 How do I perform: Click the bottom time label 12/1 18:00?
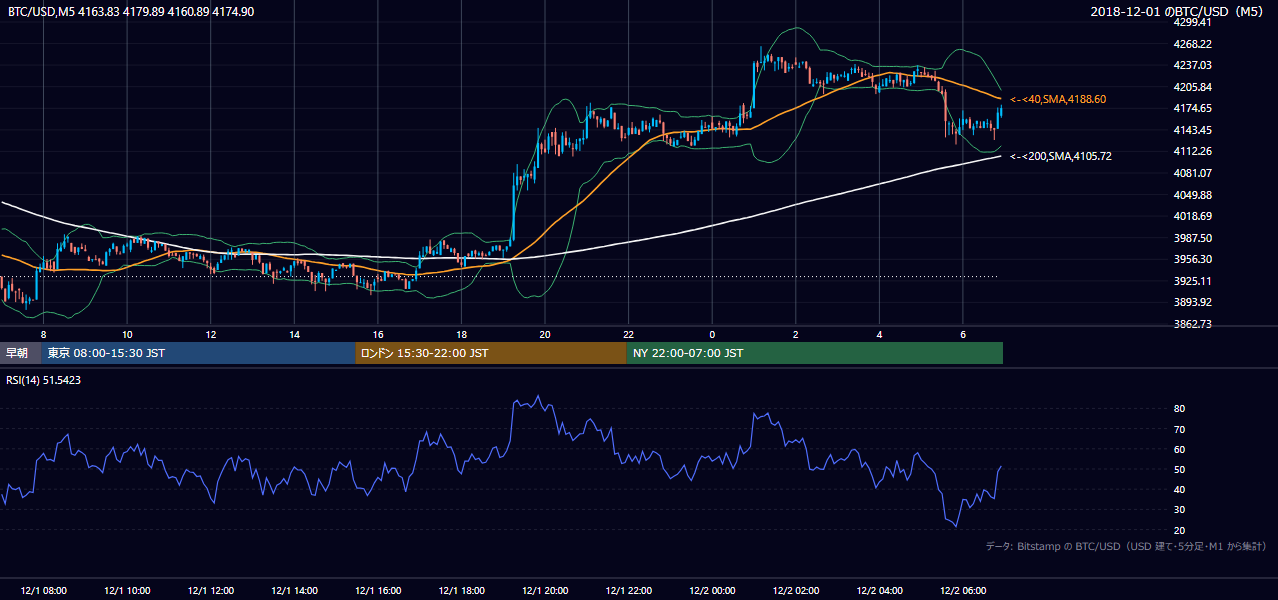coord(461,591)
